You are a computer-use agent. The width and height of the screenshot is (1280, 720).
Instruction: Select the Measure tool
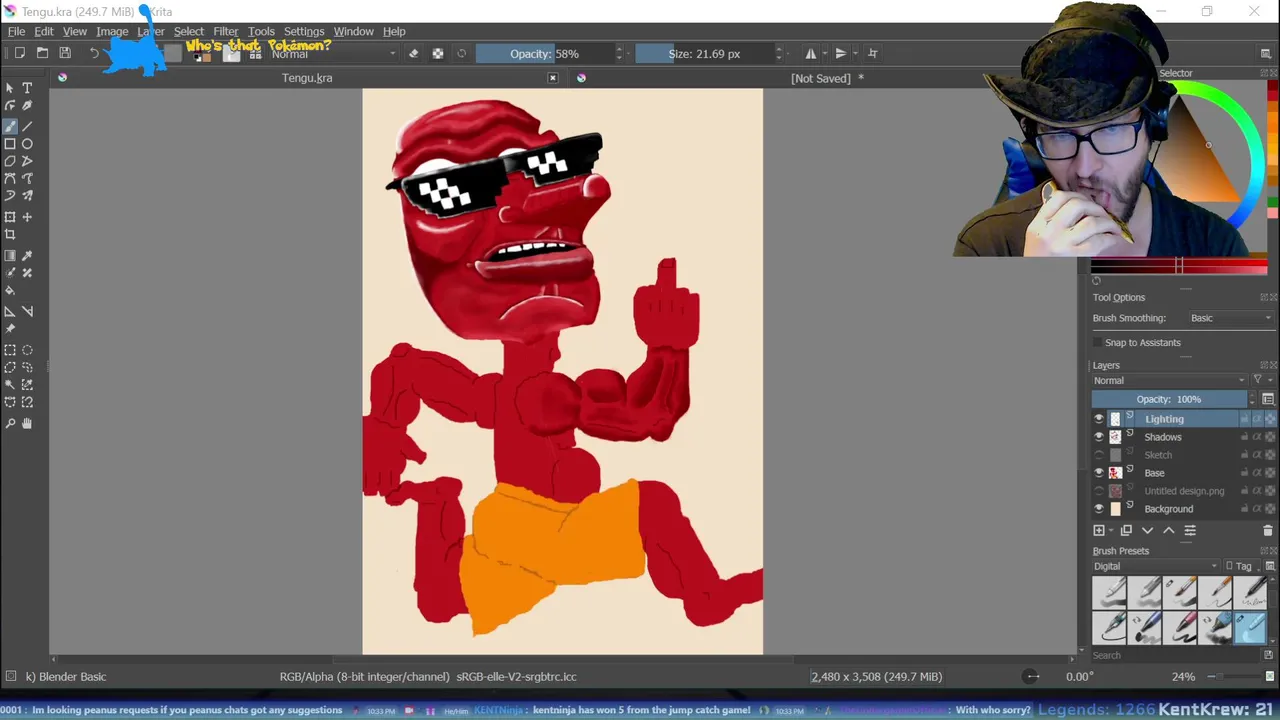(x=27, y=311)
